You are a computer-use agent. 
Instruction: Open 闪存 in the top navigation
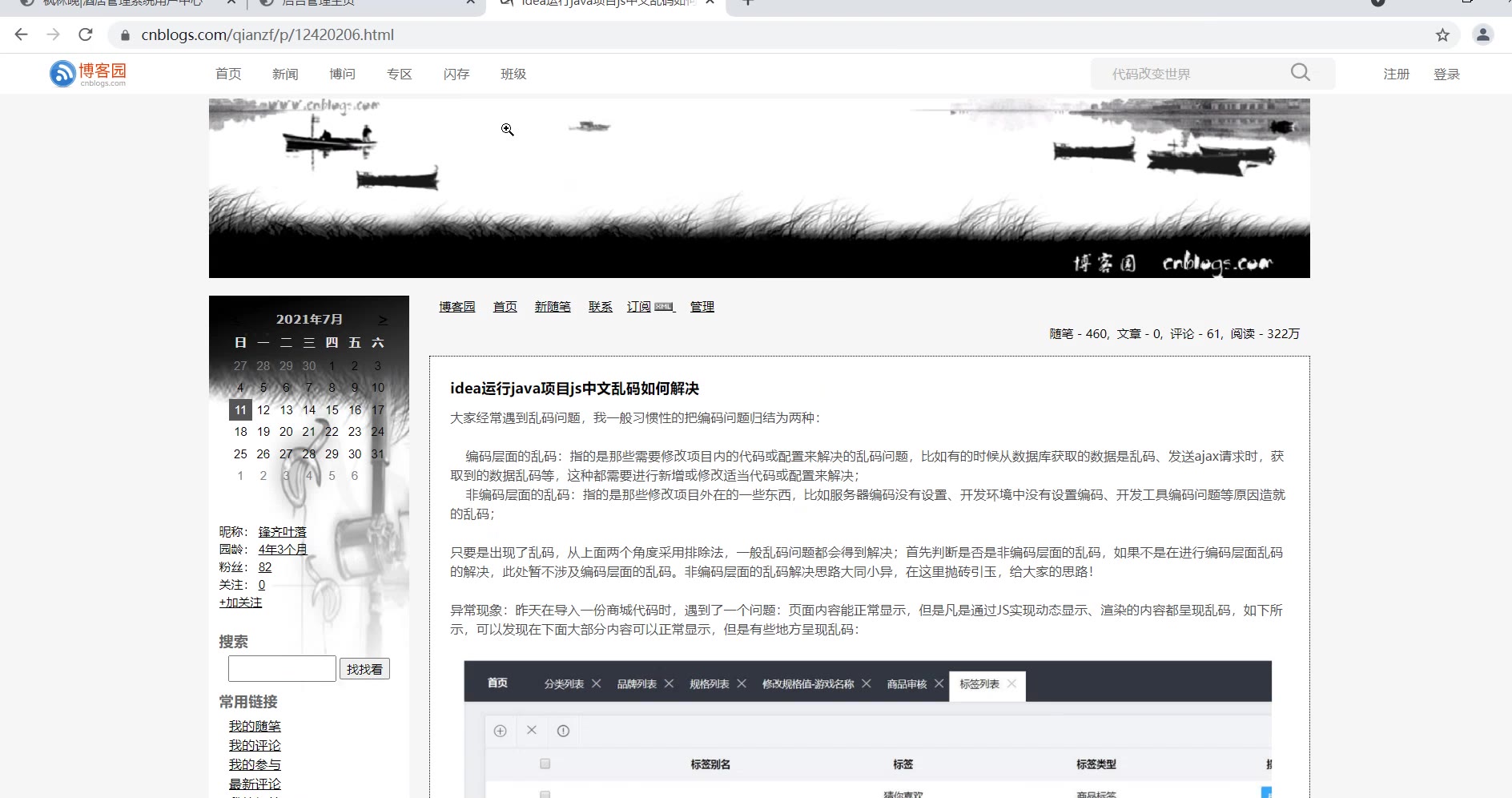click(456, 74)
